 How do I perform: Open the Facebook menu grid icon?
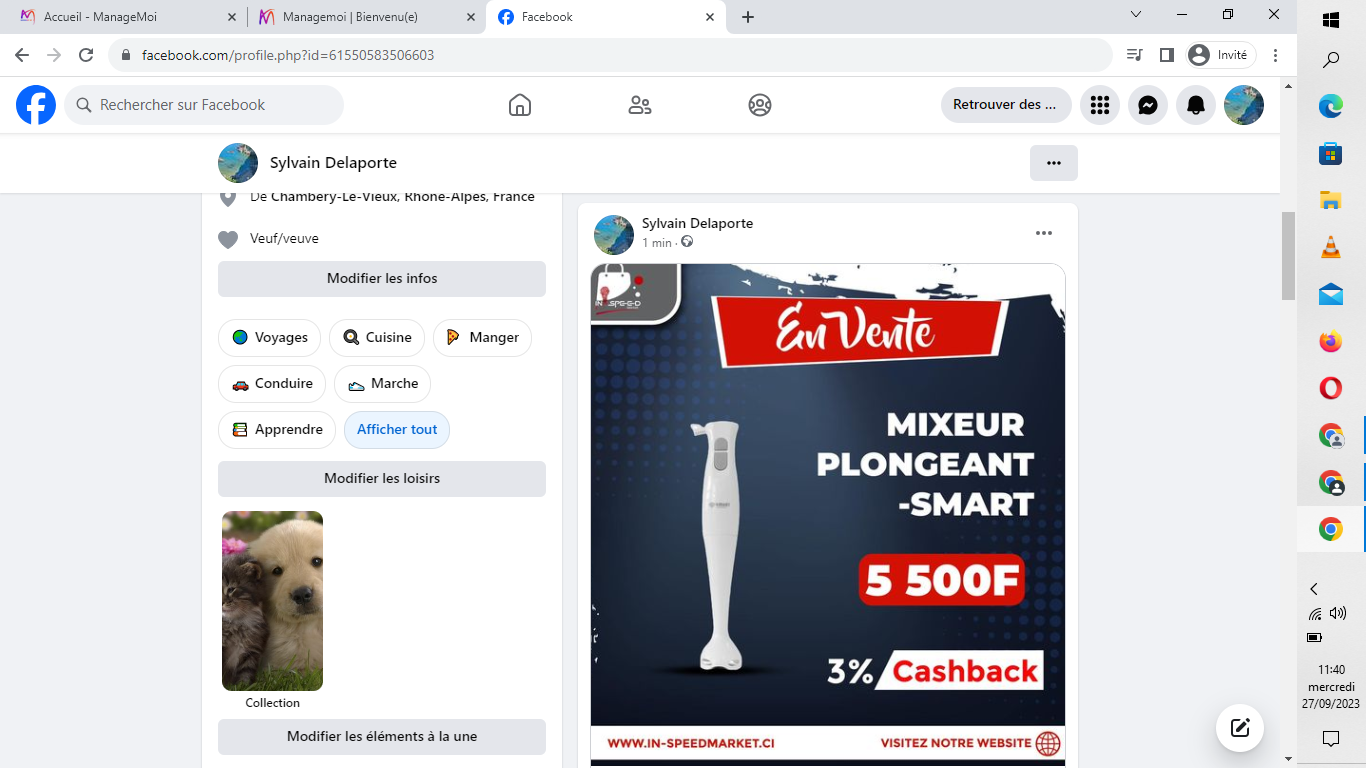[1100, 105]
